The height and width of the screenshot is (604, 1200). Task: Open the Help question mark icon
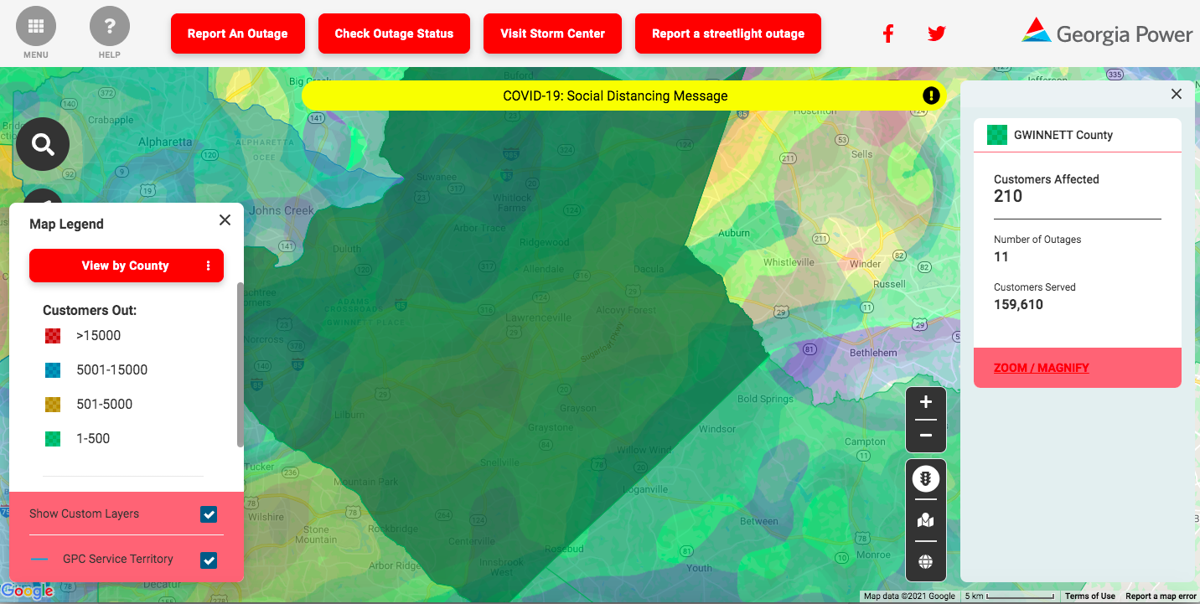coord(110,26)
